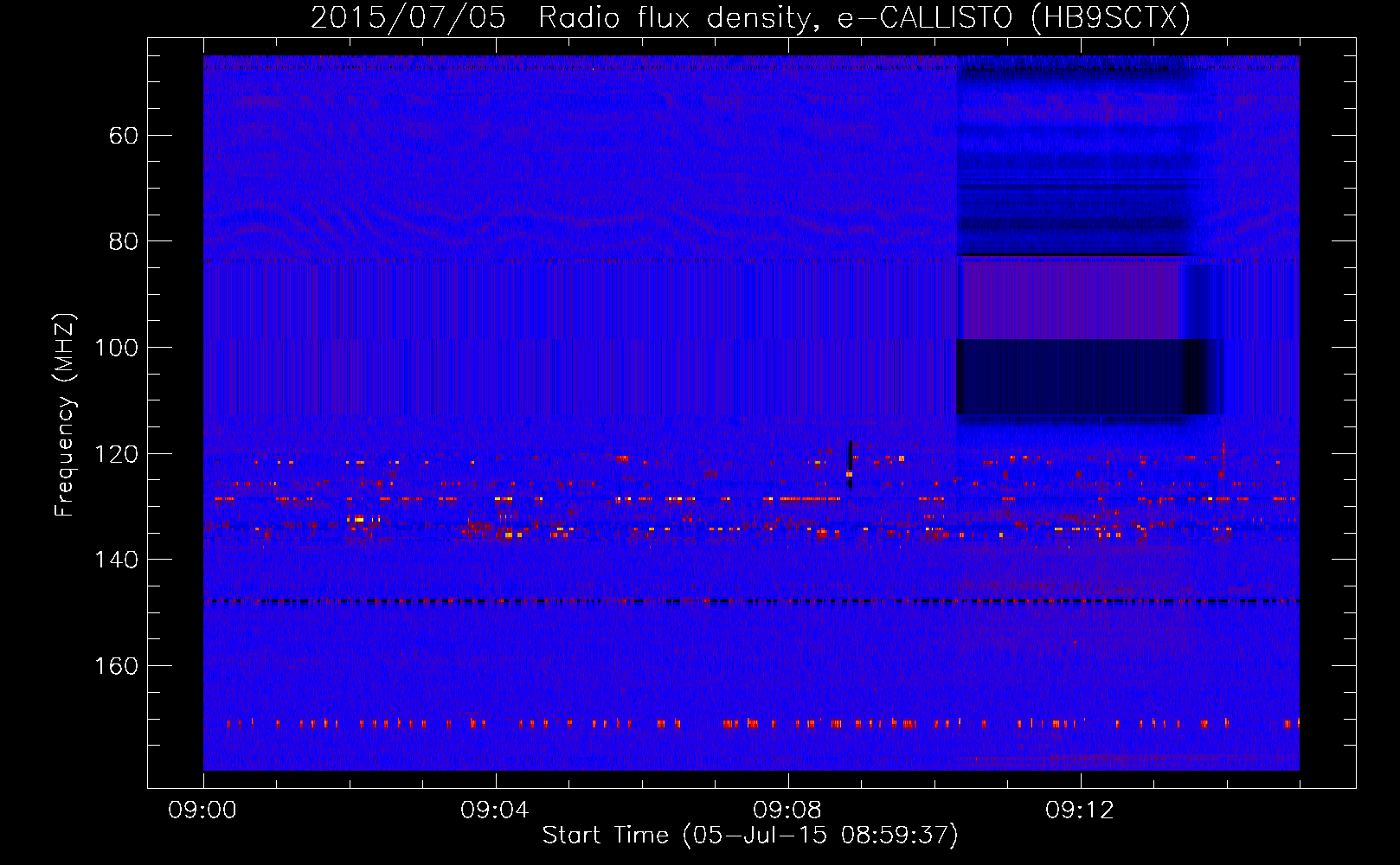The height and width of the screenshot is (865, 1400).
Task: Click the time tick label 09:08
Action: 787,811
